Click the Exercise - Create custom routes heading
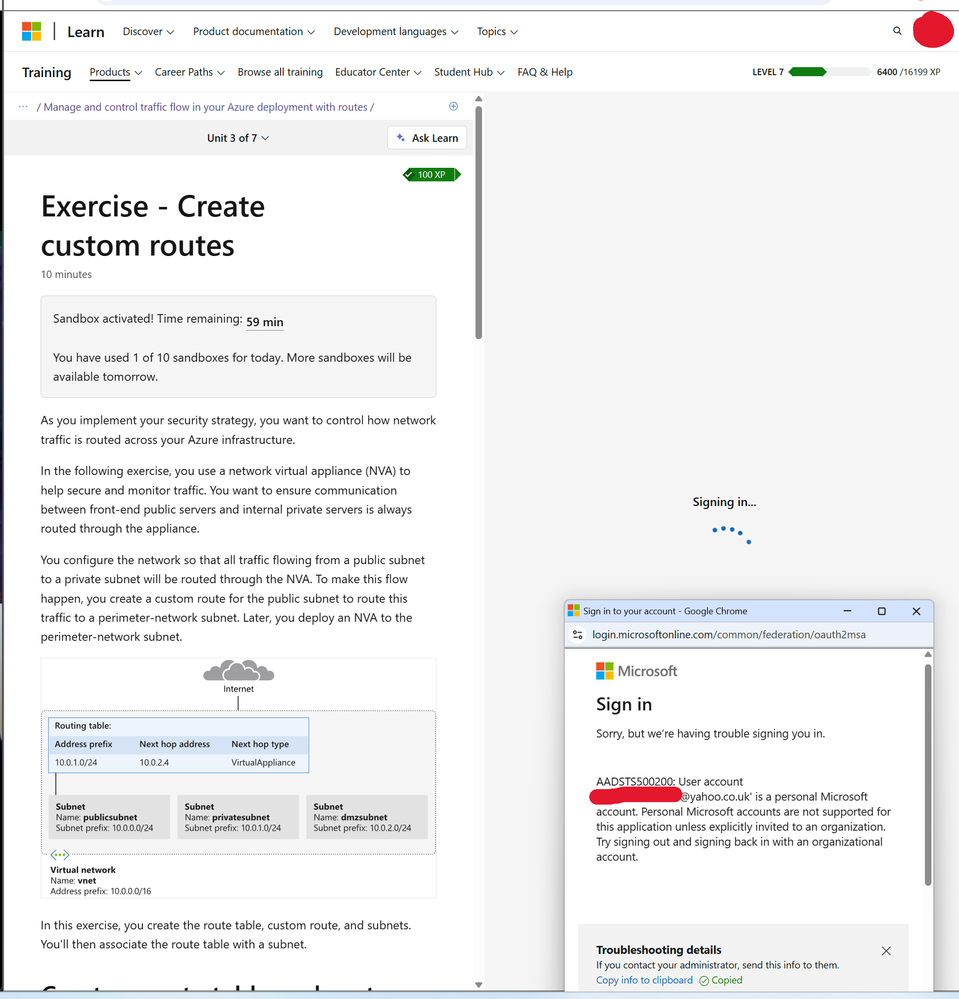959x999 pixels. point(153,226)
